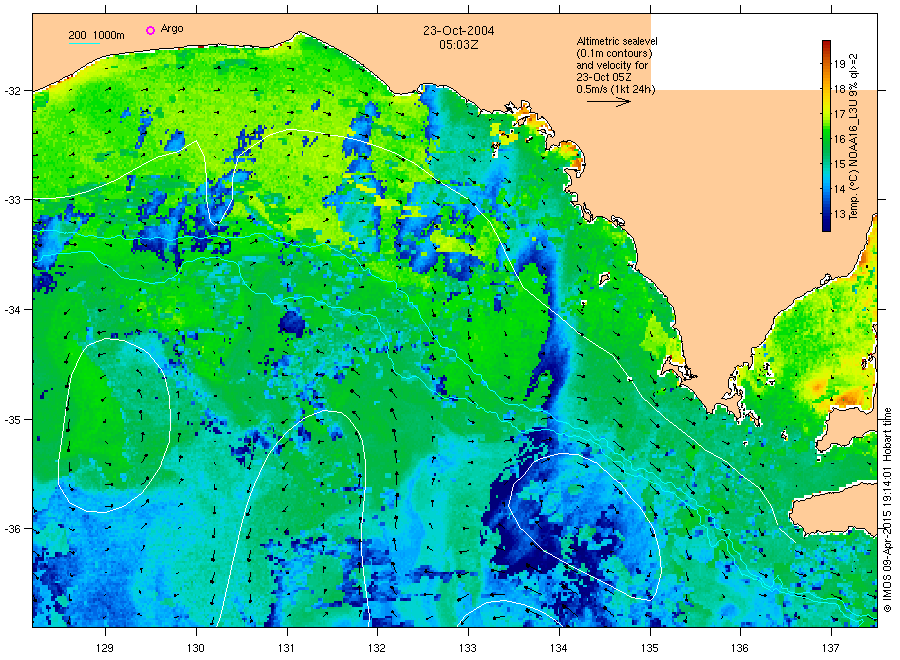
Task: Click the IMOS copyright timestamp text
Action: [887, 510]
